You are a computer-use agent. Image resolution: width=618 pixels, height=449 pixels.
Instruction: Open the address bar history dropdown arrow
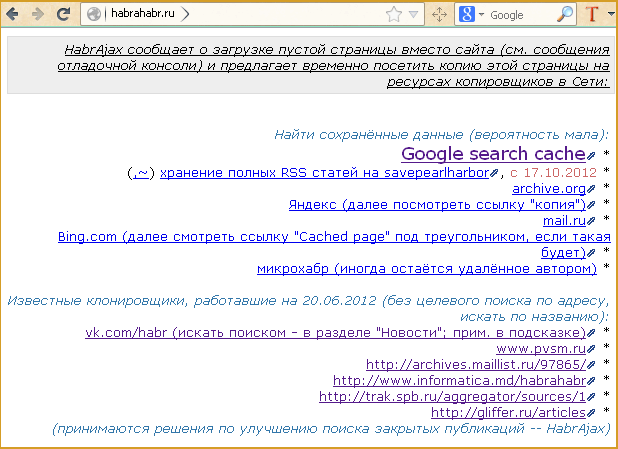click(413, 15)
